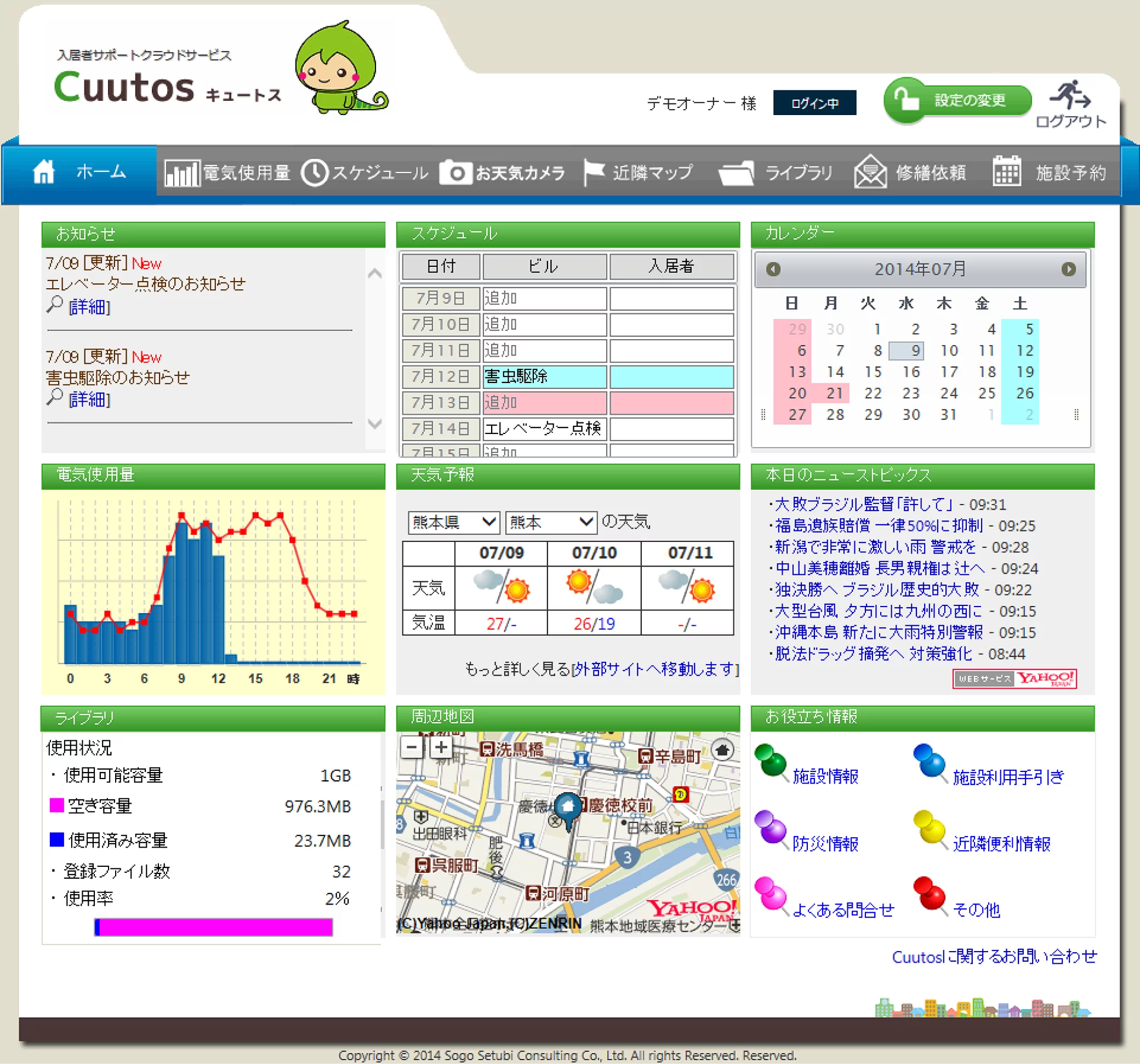This screenshot has width=1140, height=1064.
Task: Open the スケジュール menu item
Action: [x=364, y=173]
